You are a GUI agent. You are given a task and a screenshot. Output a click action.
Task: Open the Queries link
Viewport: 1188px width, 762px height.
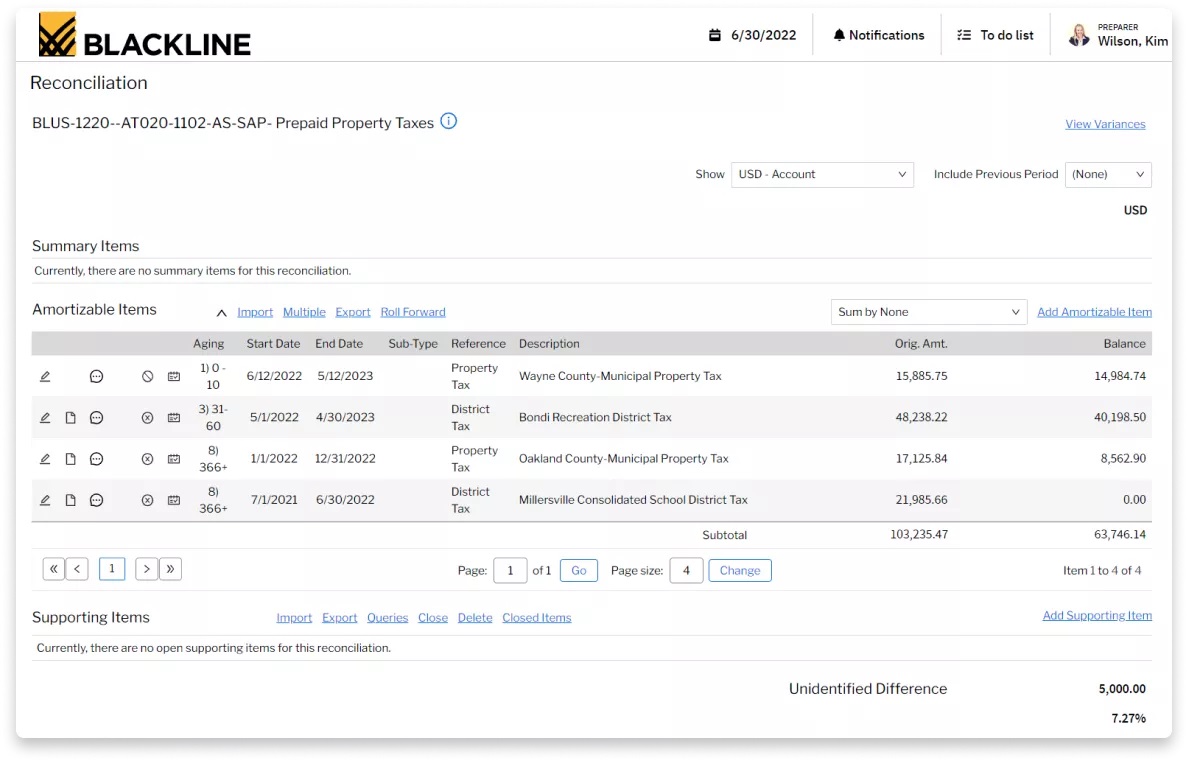point(387,618)
